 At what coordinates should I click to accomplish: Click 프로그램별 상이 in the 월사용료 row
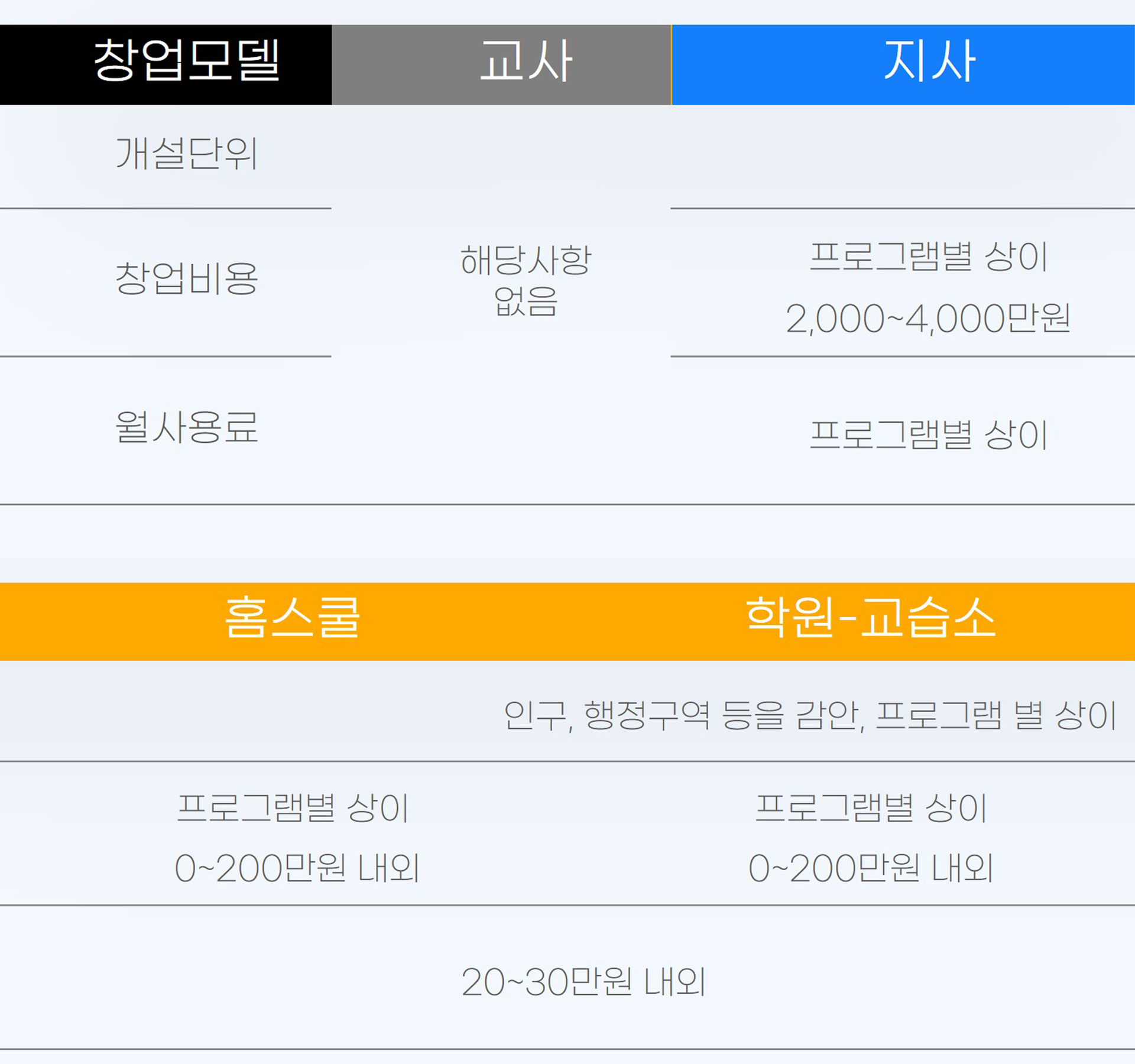(x=929, y=435)
